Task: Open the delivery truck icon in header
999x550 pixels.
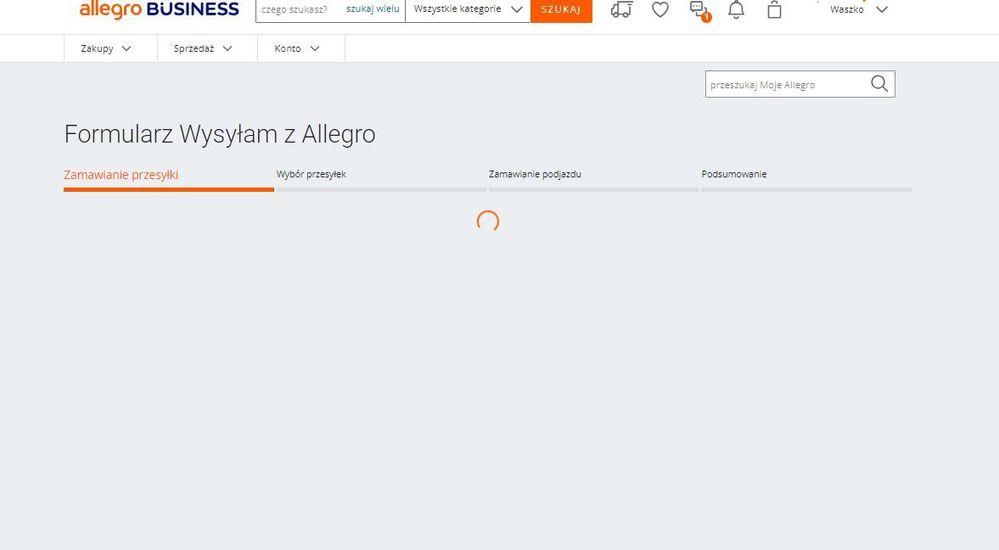Action: (x=621, y=10)
